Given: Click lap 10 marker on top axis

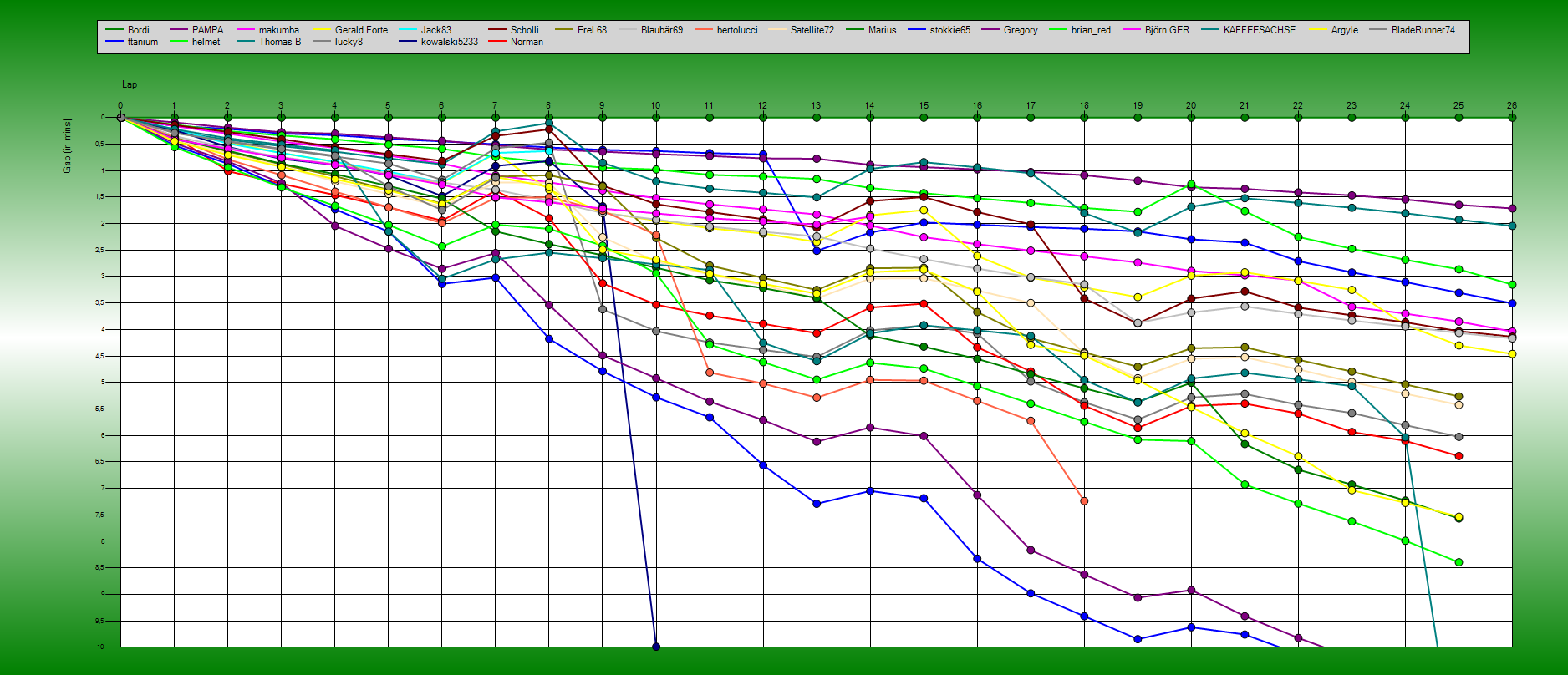Looking at the screenshot, I should pyautogui.click(x=656, y=118).
